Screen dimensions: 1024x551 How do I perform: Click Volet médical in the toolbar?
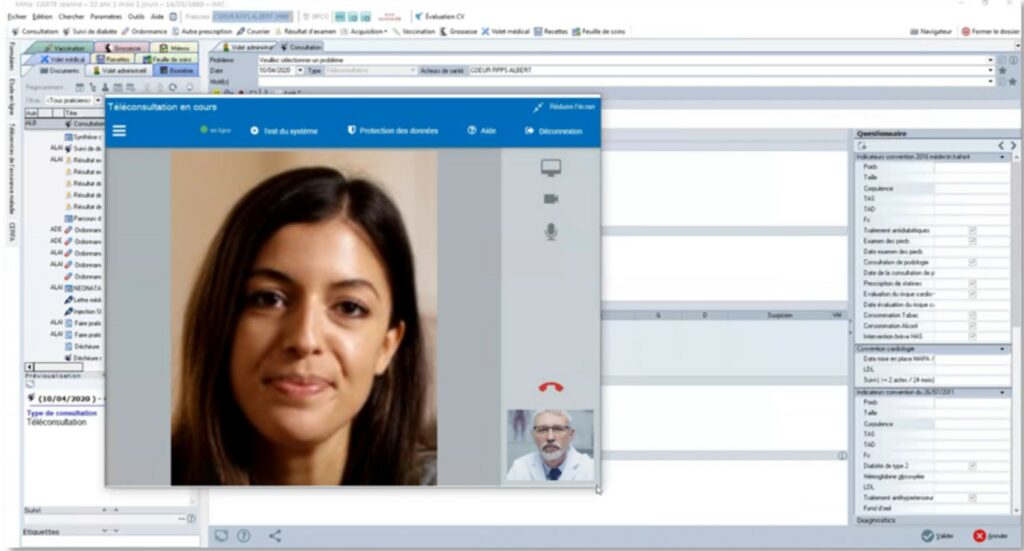[505, 31]
